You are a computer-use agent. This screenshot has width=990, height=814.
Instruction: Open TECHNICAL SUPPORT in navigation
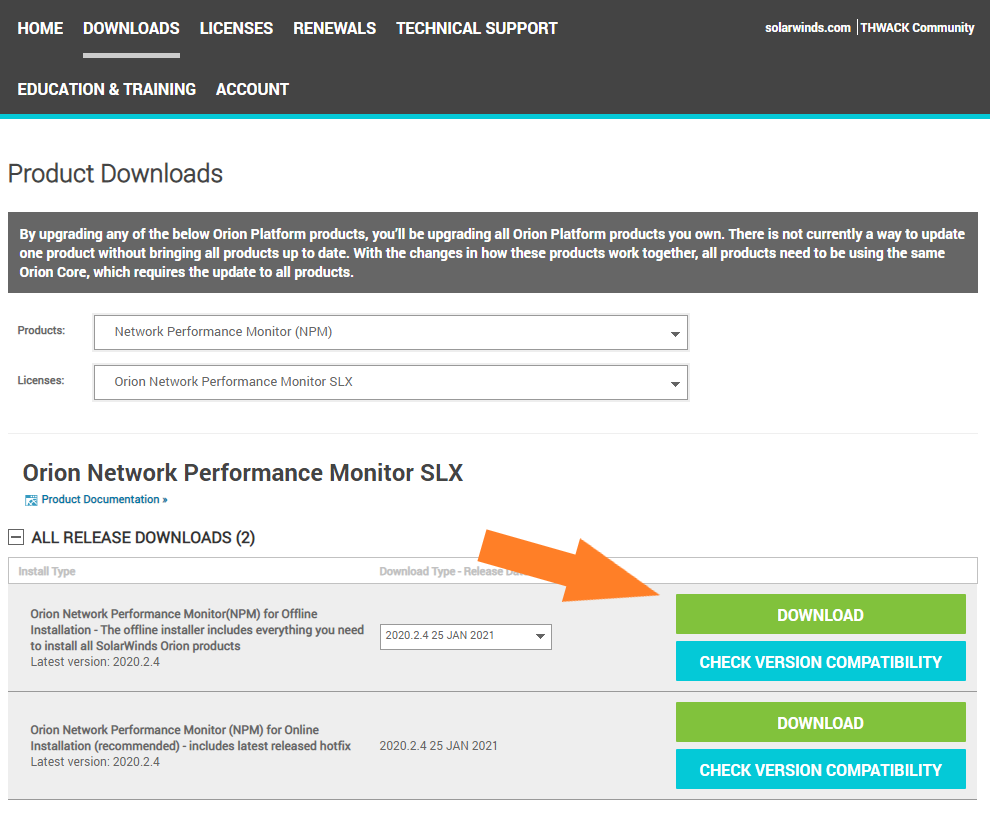[x=477, y=28]
